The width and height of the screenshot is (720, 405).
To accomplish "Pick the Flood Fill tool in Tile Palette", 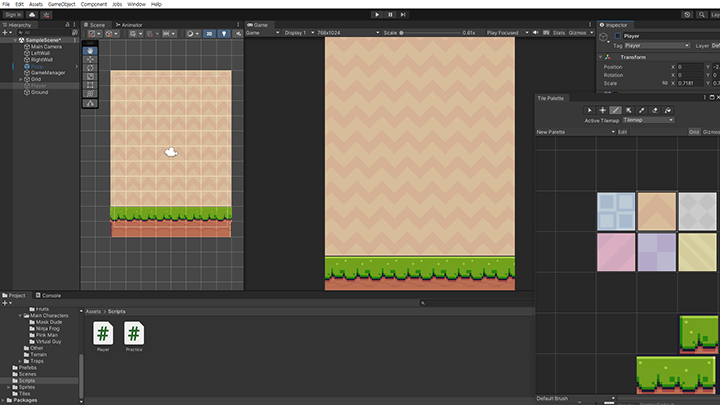I will (667, 110).
